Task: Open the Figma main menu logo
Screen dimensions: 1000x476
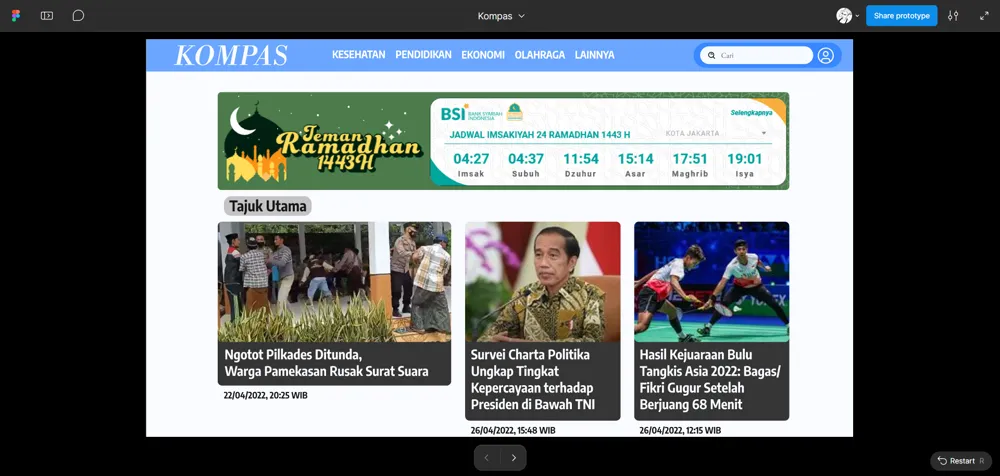Action: click(16, 16)
